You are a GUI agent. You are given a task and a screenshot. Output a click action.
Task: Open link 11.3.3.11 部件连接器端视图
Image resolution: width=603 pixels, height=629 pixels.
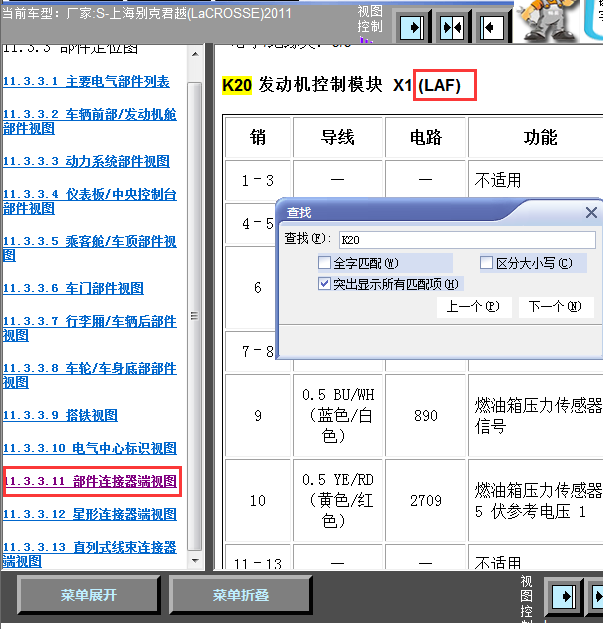[x=91, y=481]
